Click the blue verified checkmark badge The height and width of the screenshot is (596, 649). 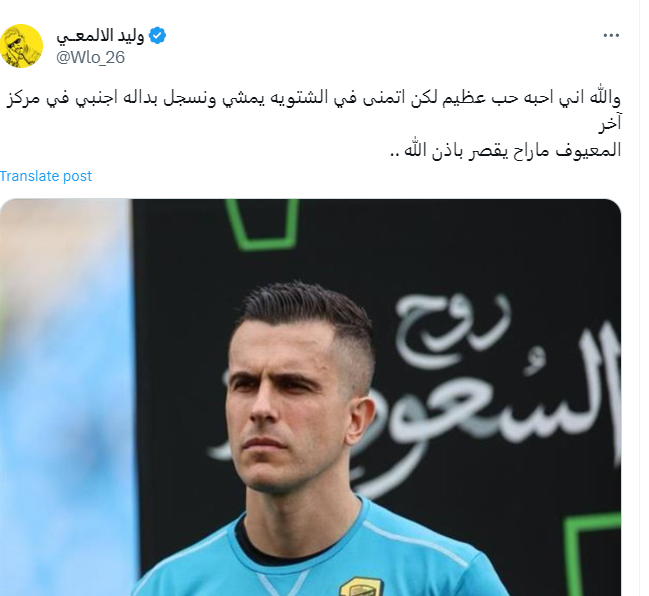click(x=157, y=36)
